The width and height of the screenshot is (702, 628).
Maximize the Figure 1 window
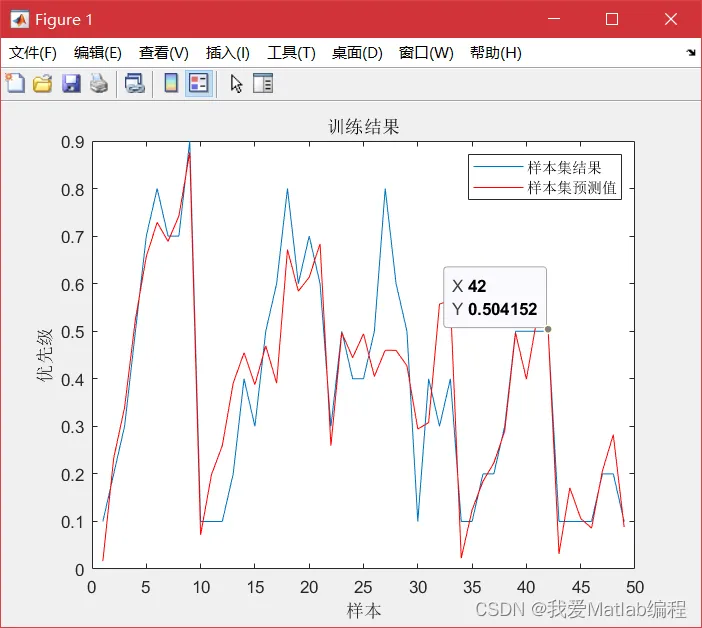click(x=612, y=19)
